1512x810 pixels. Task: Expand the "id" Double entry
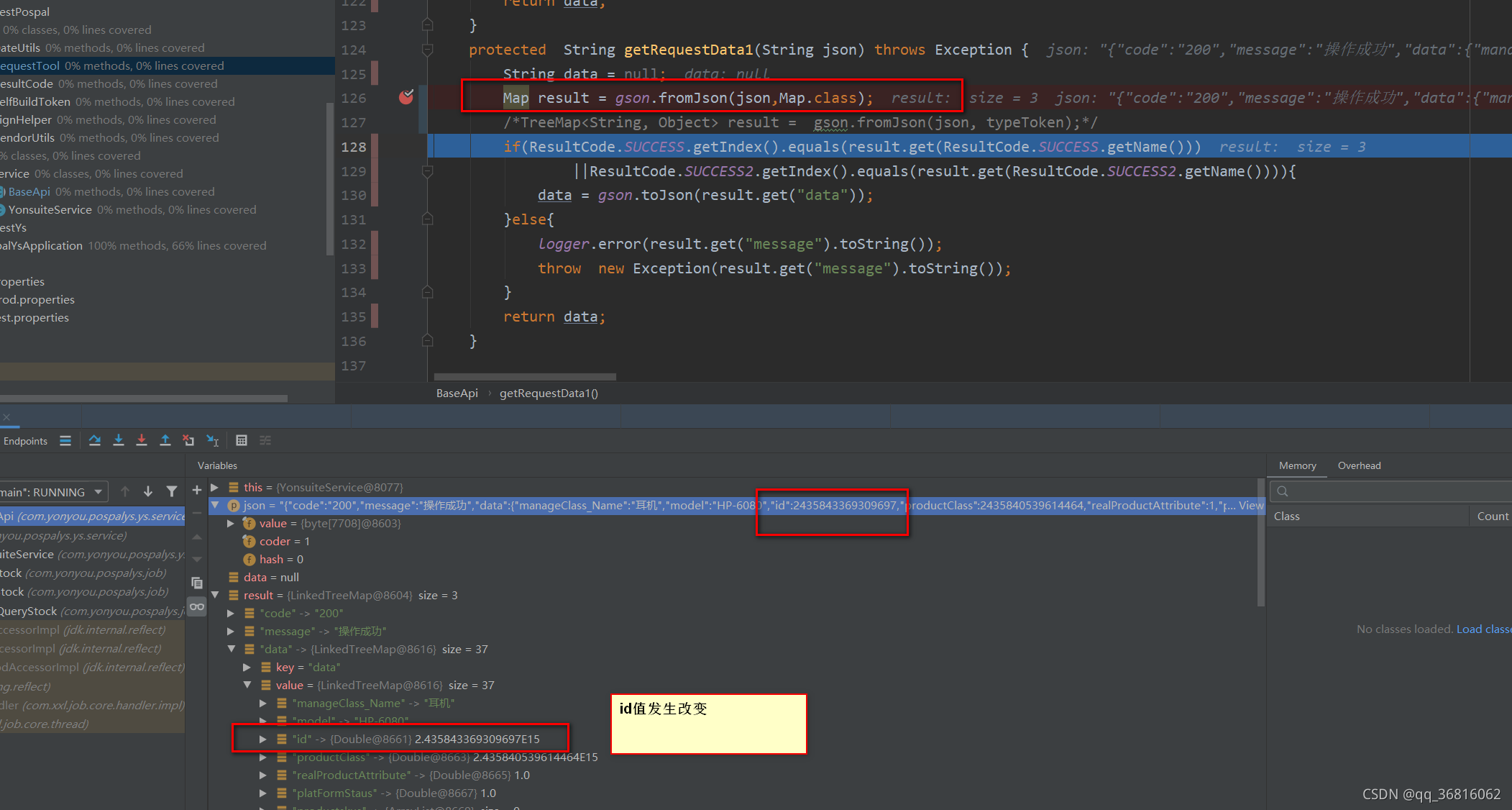263,739
